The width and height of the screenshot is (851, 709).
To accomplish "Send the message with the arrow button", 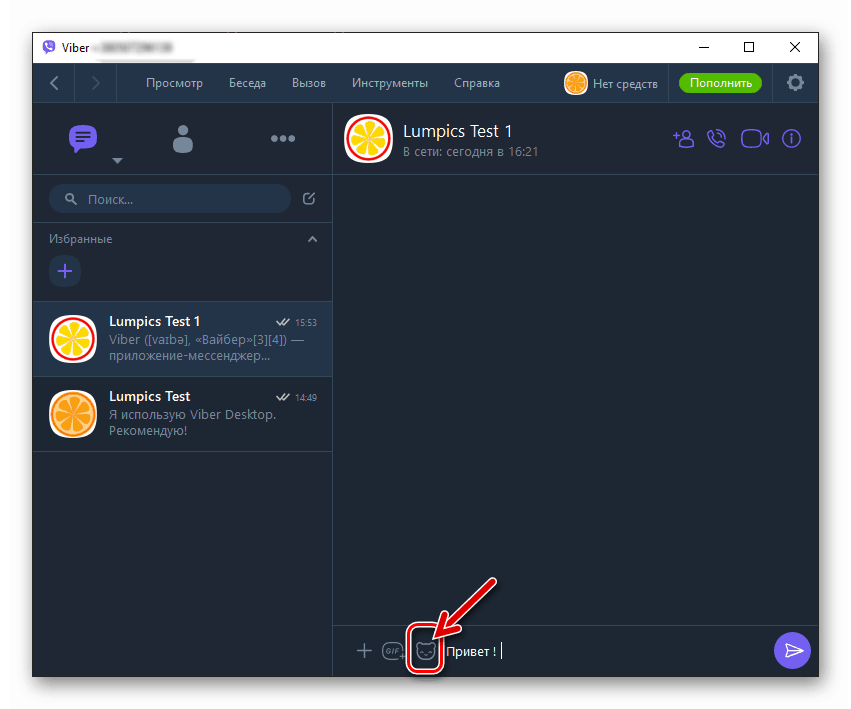I will click(792, 650).
